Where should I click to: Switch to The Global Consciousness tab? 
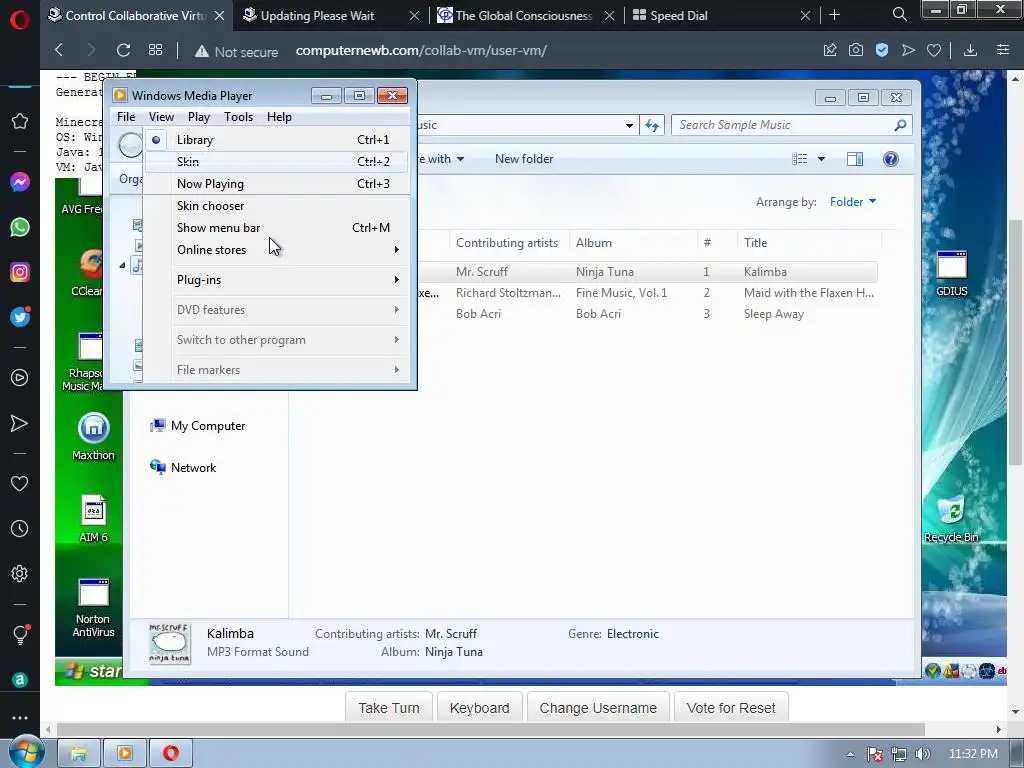click(526, 15)
